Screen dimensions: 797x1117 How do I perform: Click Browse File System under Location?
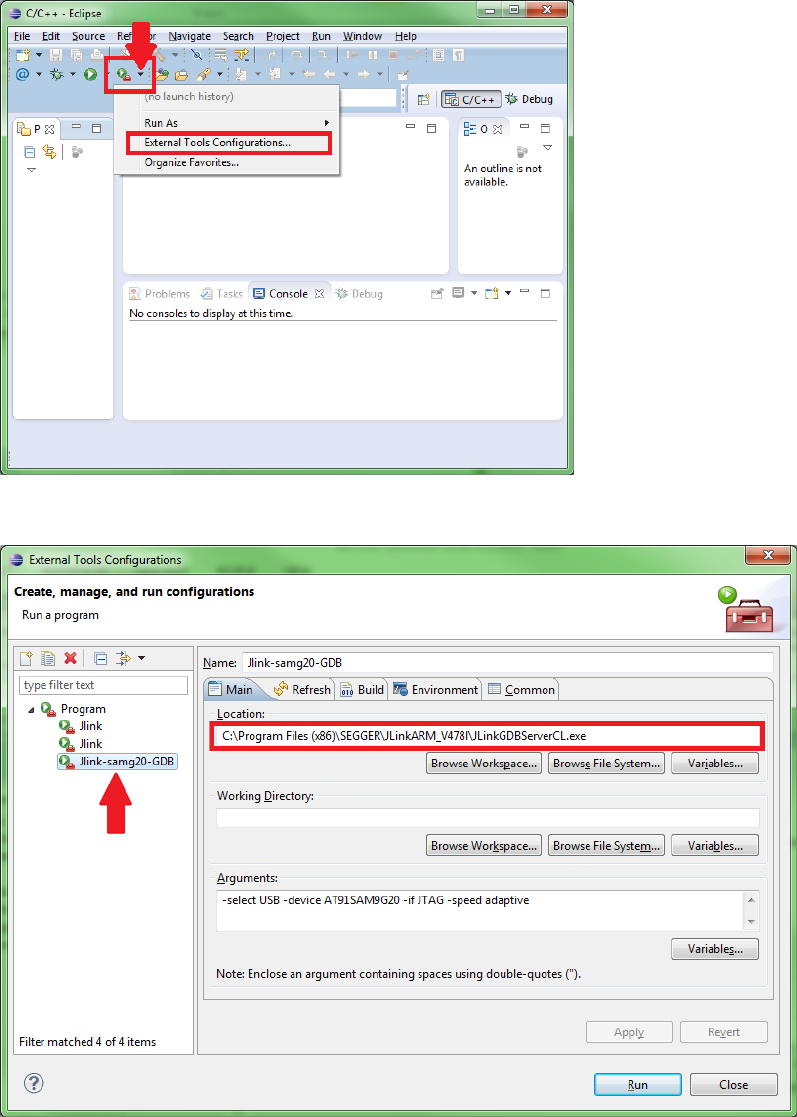[x=607, y=764]
